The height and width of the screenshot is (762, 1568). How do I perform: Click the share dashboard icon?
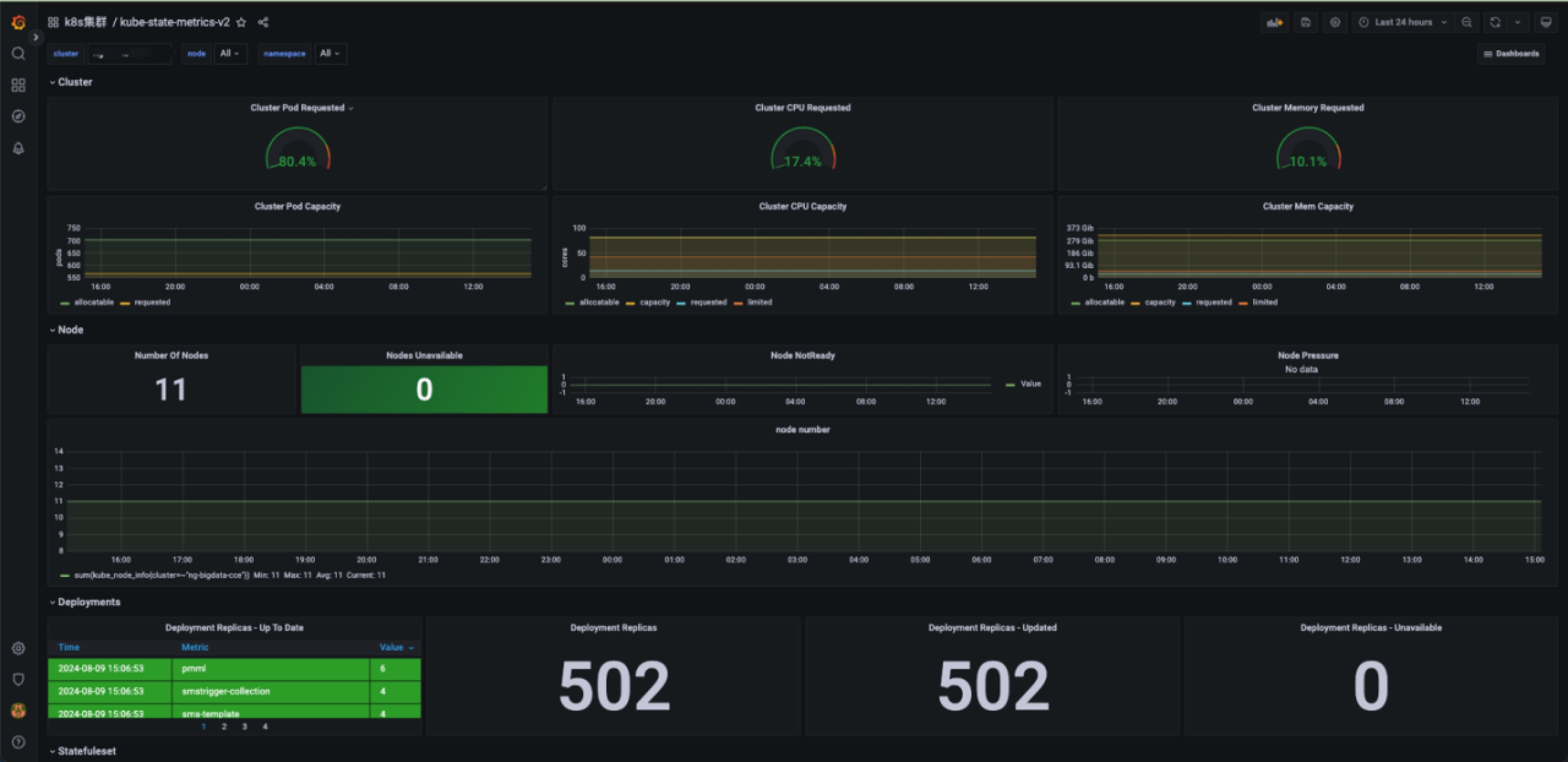(263, 23)
